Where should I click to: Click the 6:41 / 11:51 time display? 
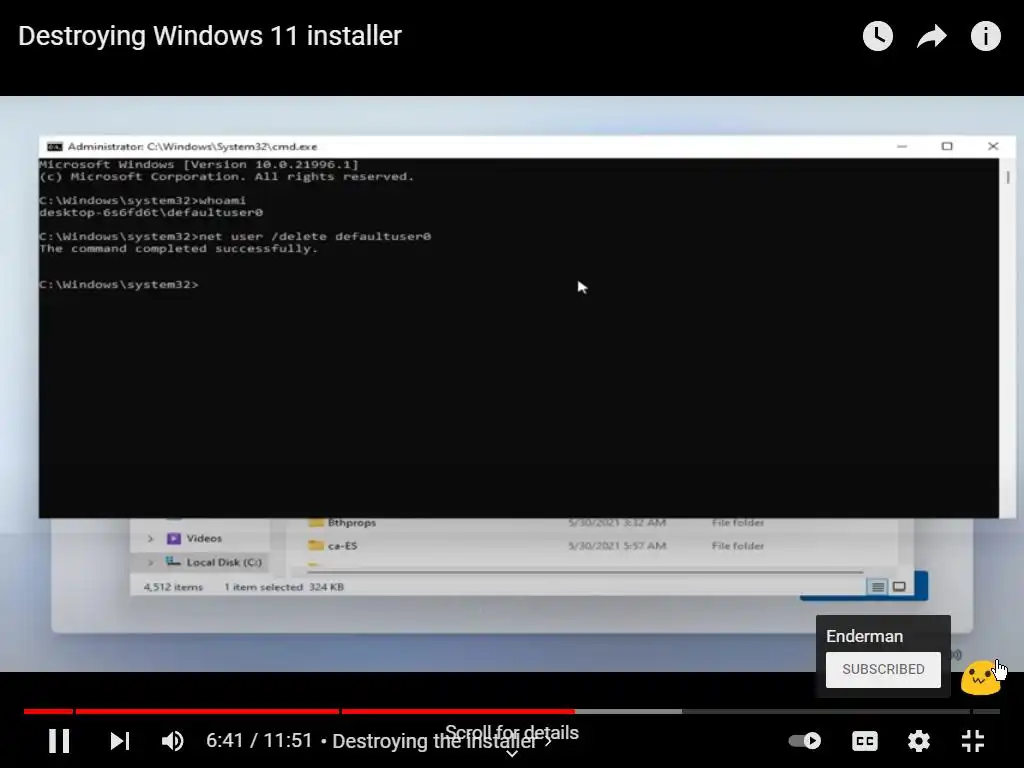click(259, 741)
